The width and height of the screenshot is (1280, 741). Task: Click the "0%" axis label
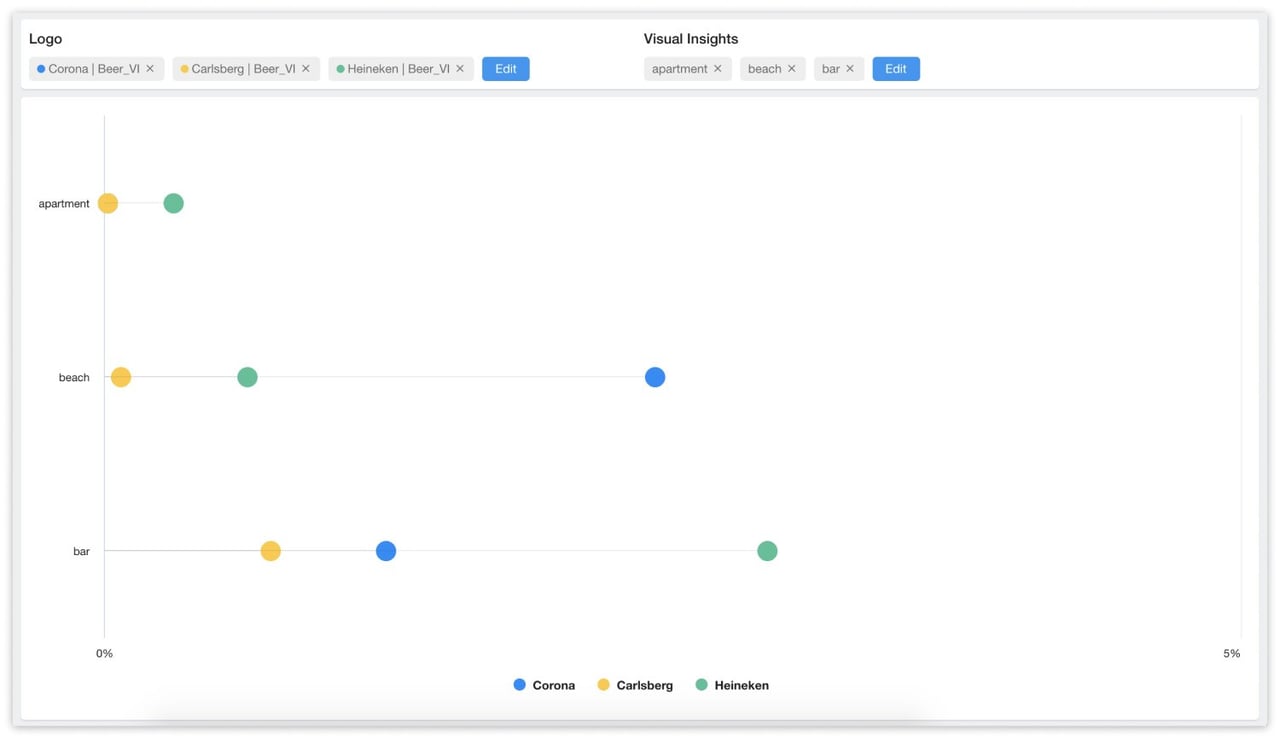coord(104,653)
